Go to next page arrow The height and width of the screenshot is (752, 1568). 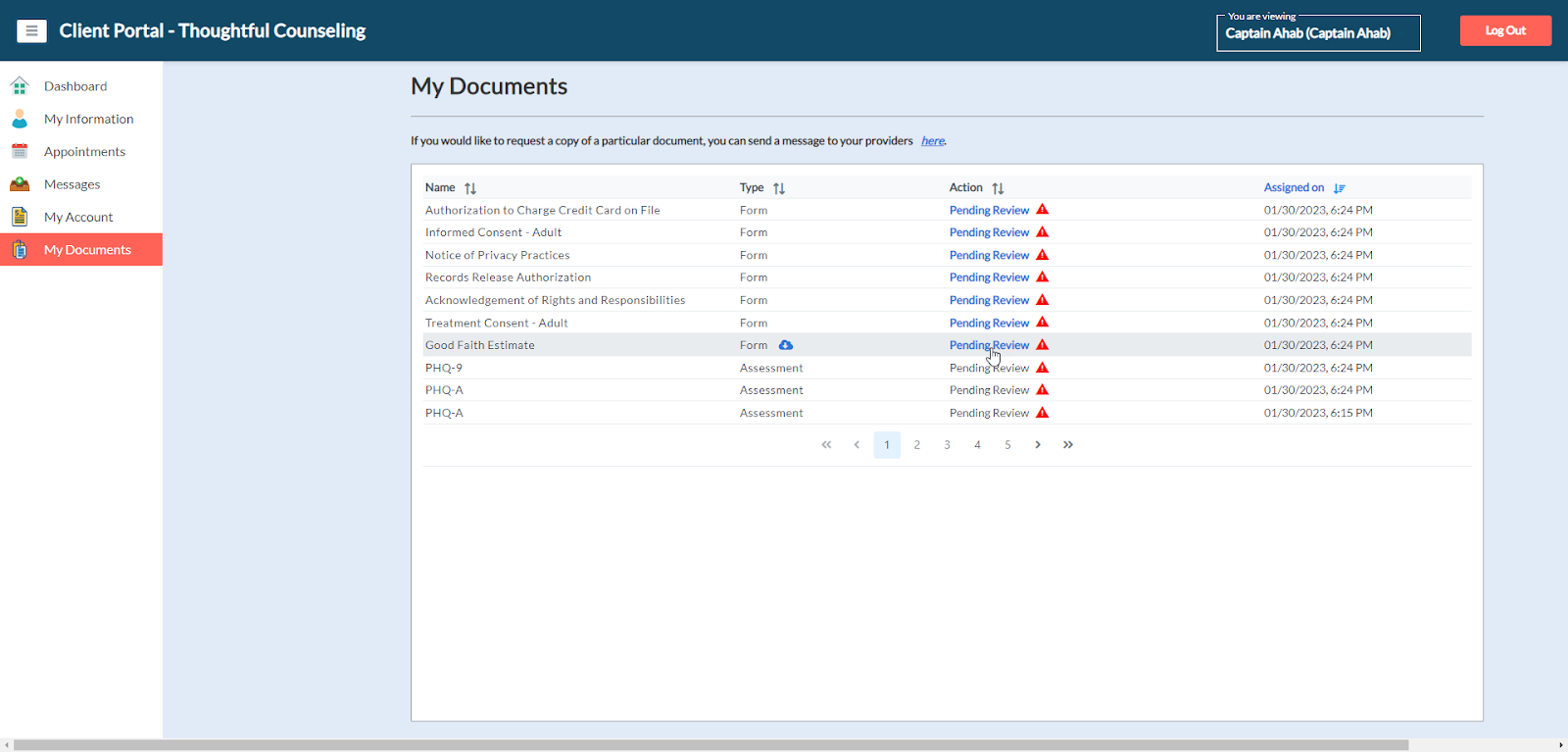pos(1038,445)
